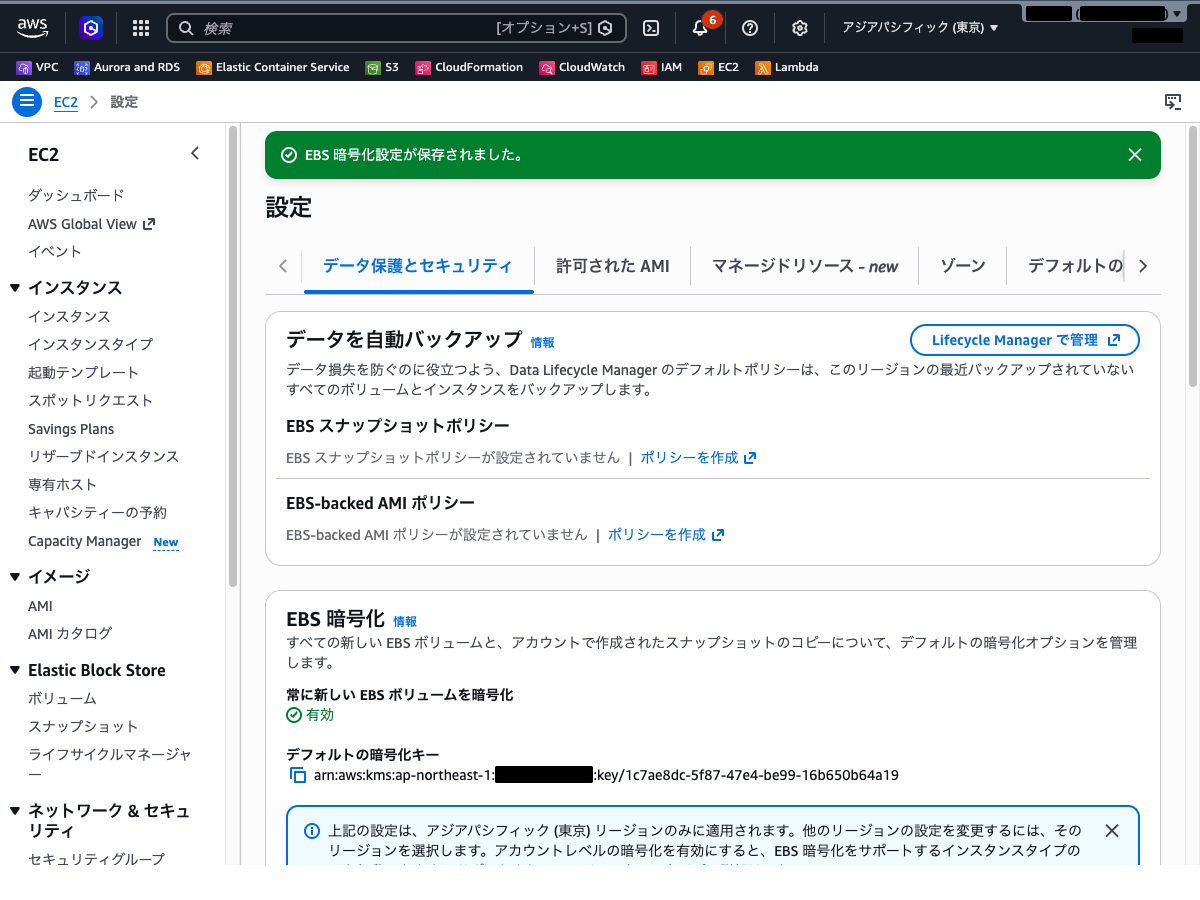
Task: Collapse the イメージ section
Action: (15, 577)
